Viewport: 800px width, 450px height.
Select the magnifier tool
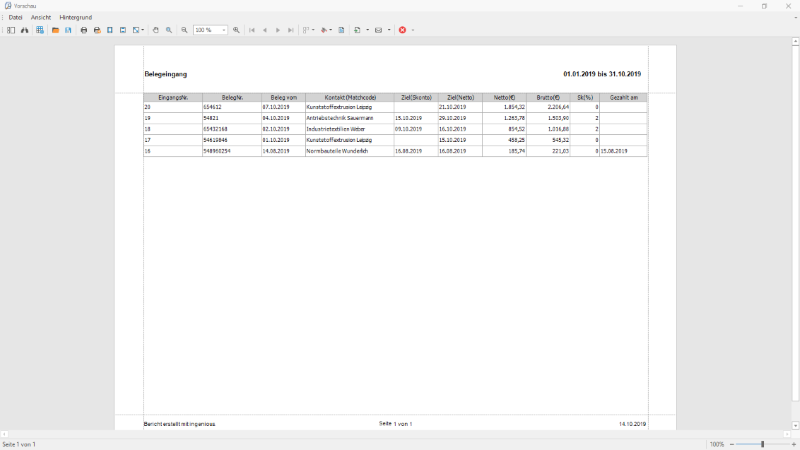click(169, 30)
